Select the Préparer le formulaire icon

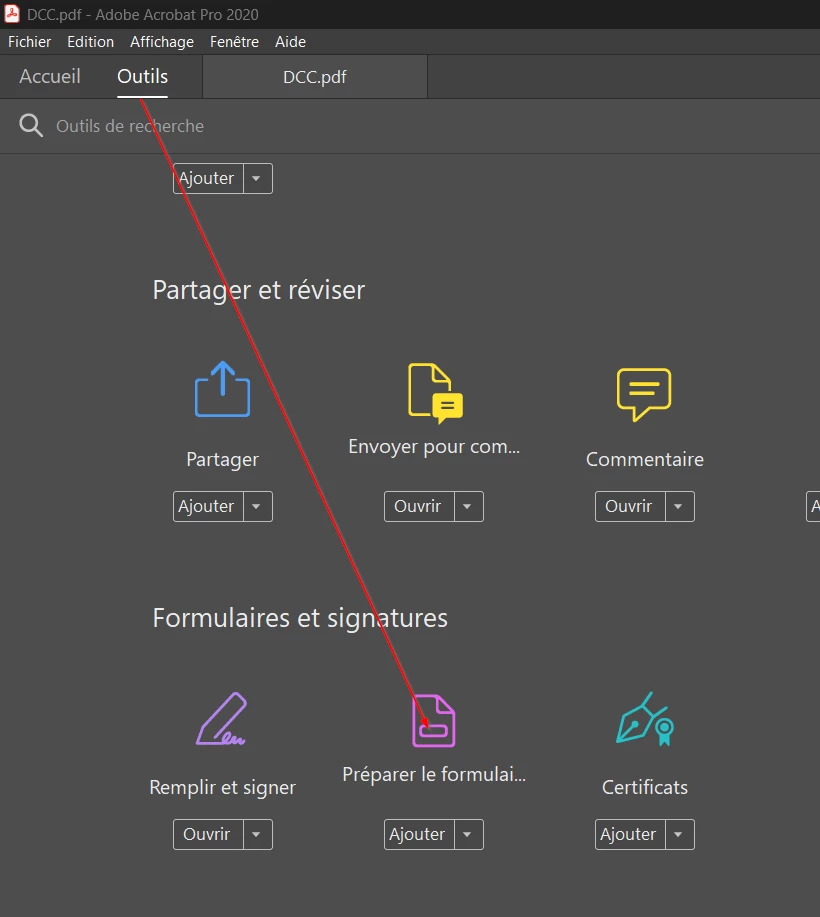click(x=433, y=720)
